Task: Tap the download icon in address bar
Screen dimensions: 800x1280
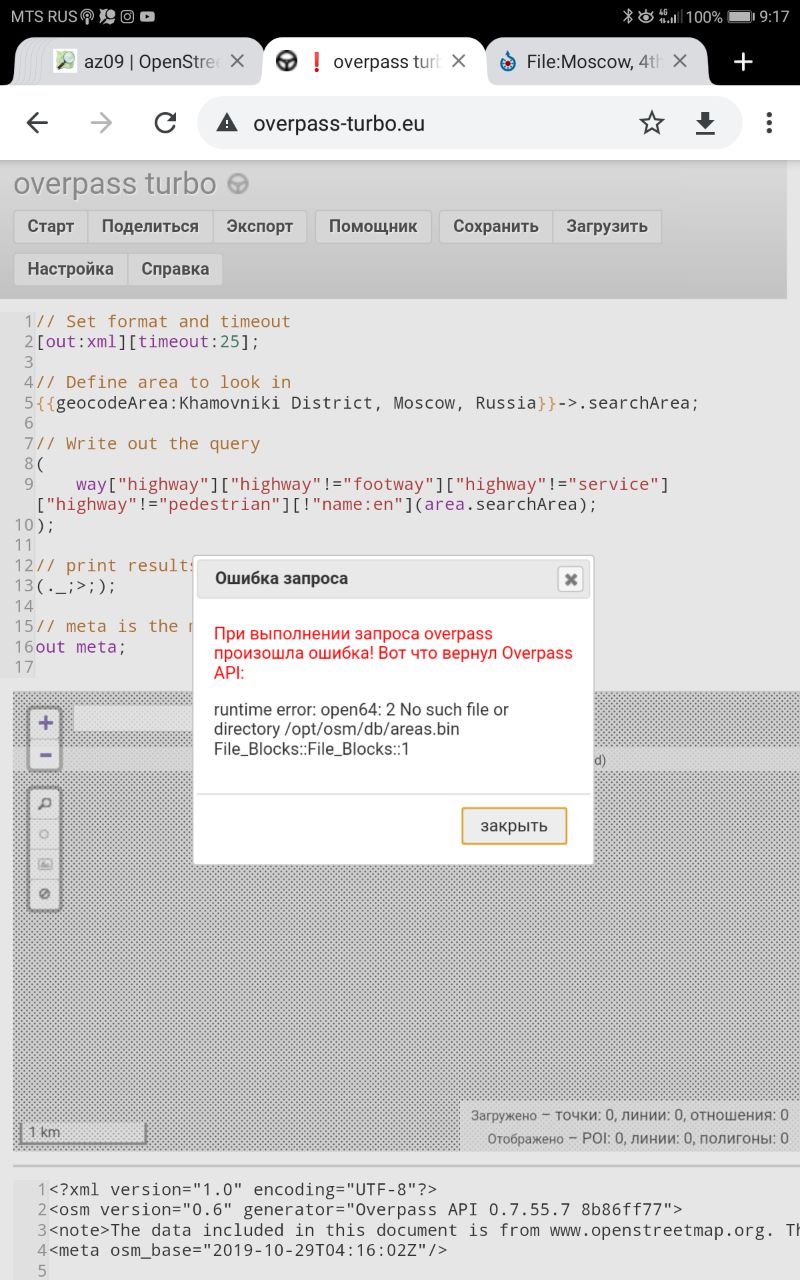Action: 706,123
